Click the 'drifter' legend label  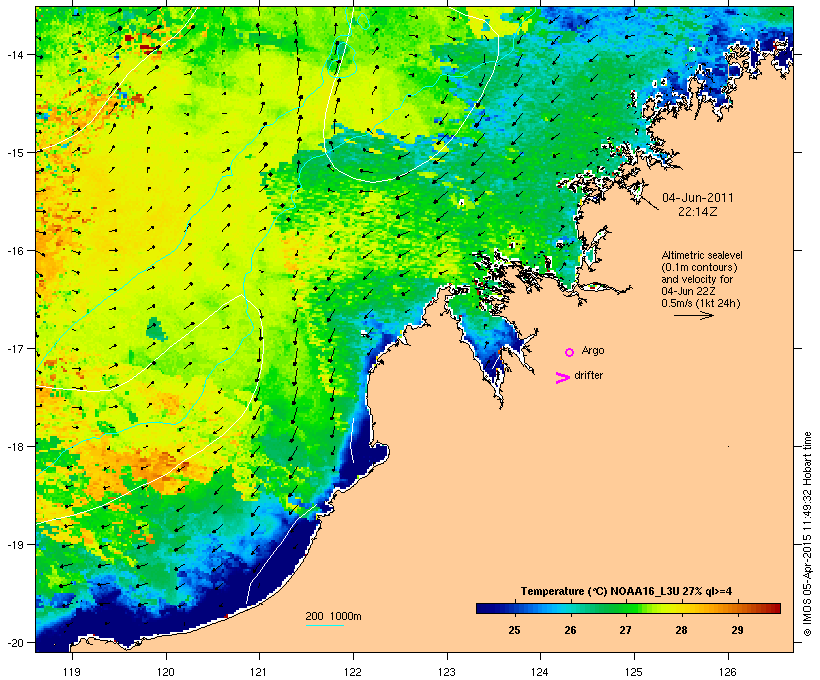pyautogui.click(x=588, y=375)
